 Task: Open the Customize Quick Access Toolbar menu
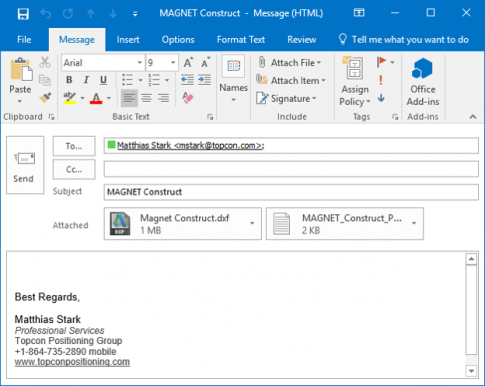pyautogui.click(x=135, y=14)
